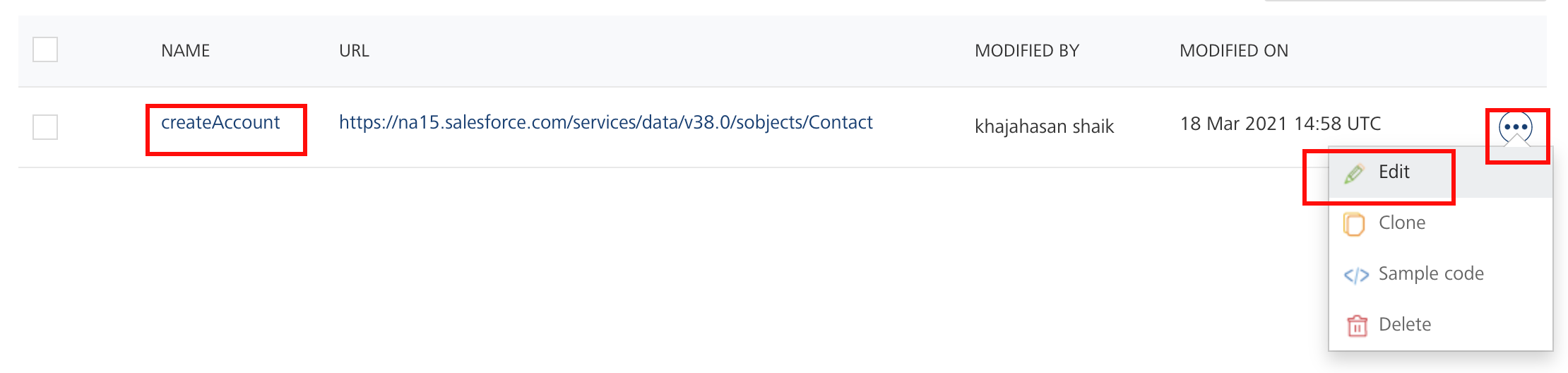Choose Clone from the actions menu
Screen dimensions: 1568x373
tap(1402, 223)
